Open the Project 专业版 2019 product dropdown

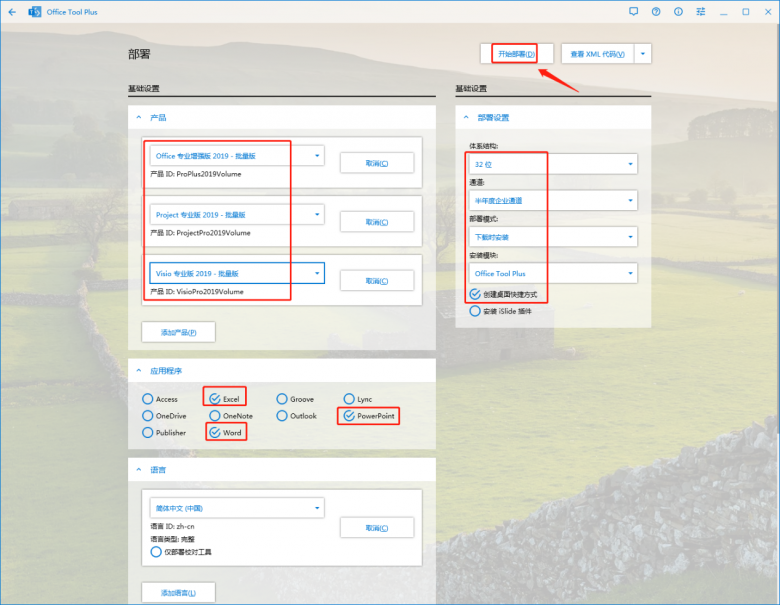pyautogui.click(x=237, y=214)
